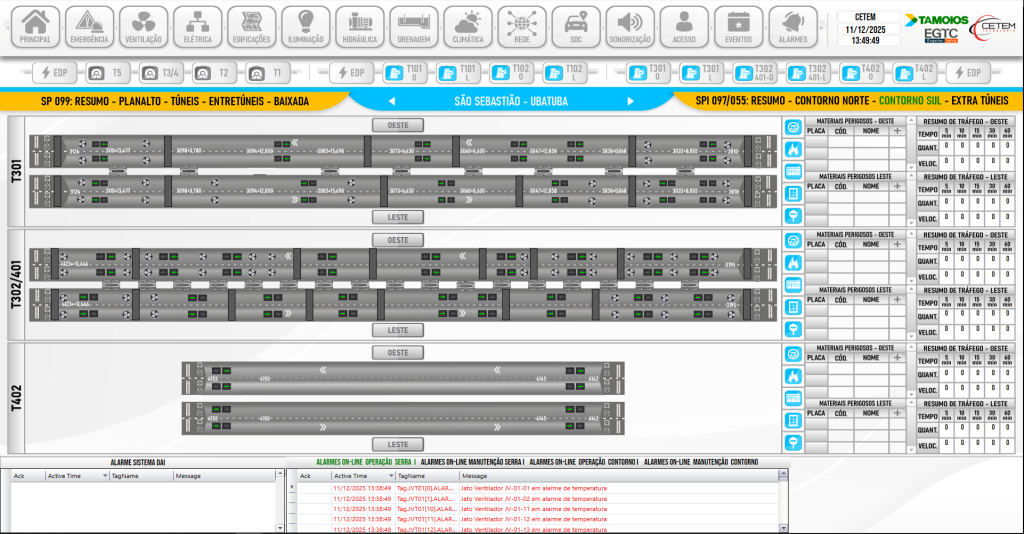Click left arrow beside São Sebastião - Ubatuba

[x=392, y=101]
